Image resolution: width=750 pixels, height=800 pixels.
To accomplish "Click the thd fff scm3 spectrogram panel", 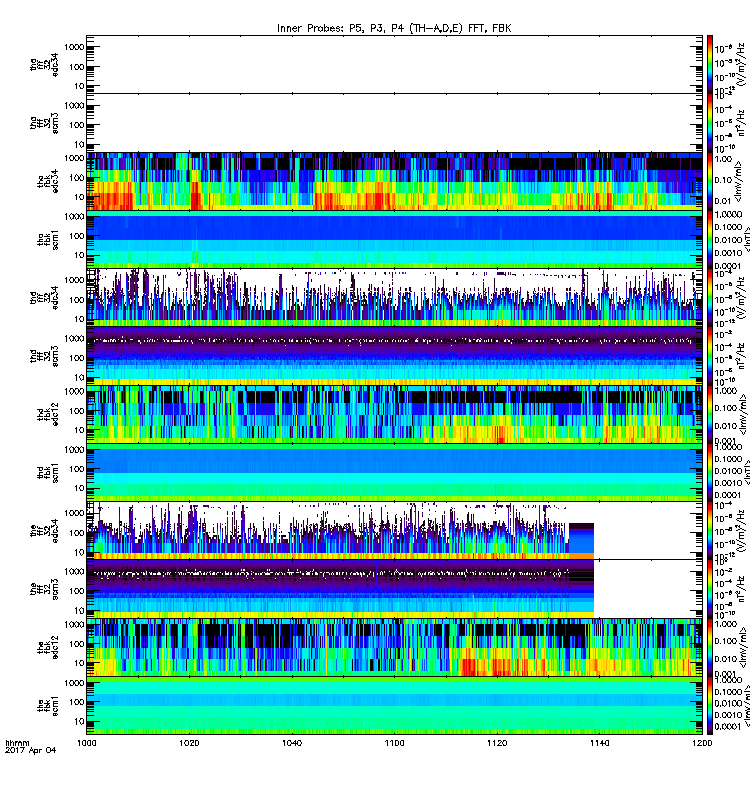I will (394, 356).
